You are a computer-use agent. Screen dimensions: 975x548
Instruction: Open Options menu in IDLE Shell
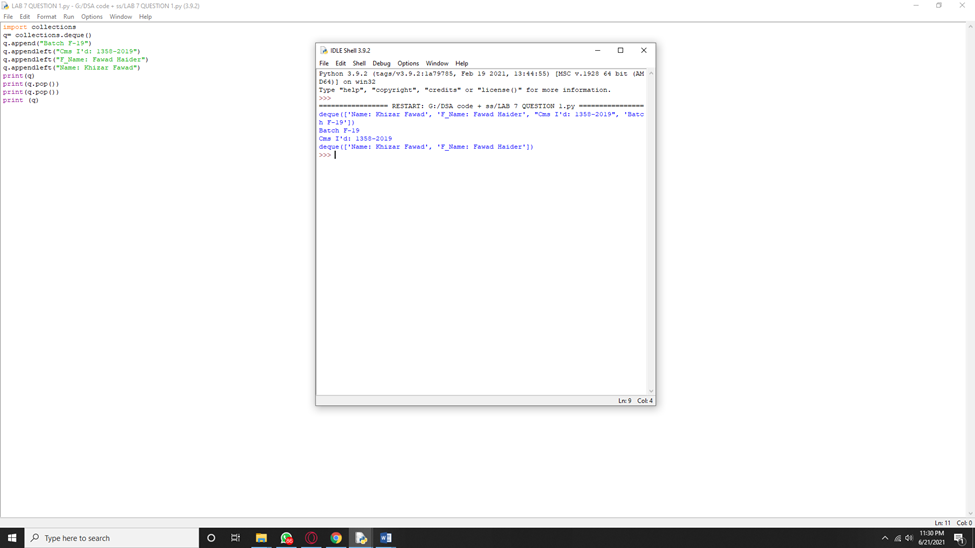(408, 63)
